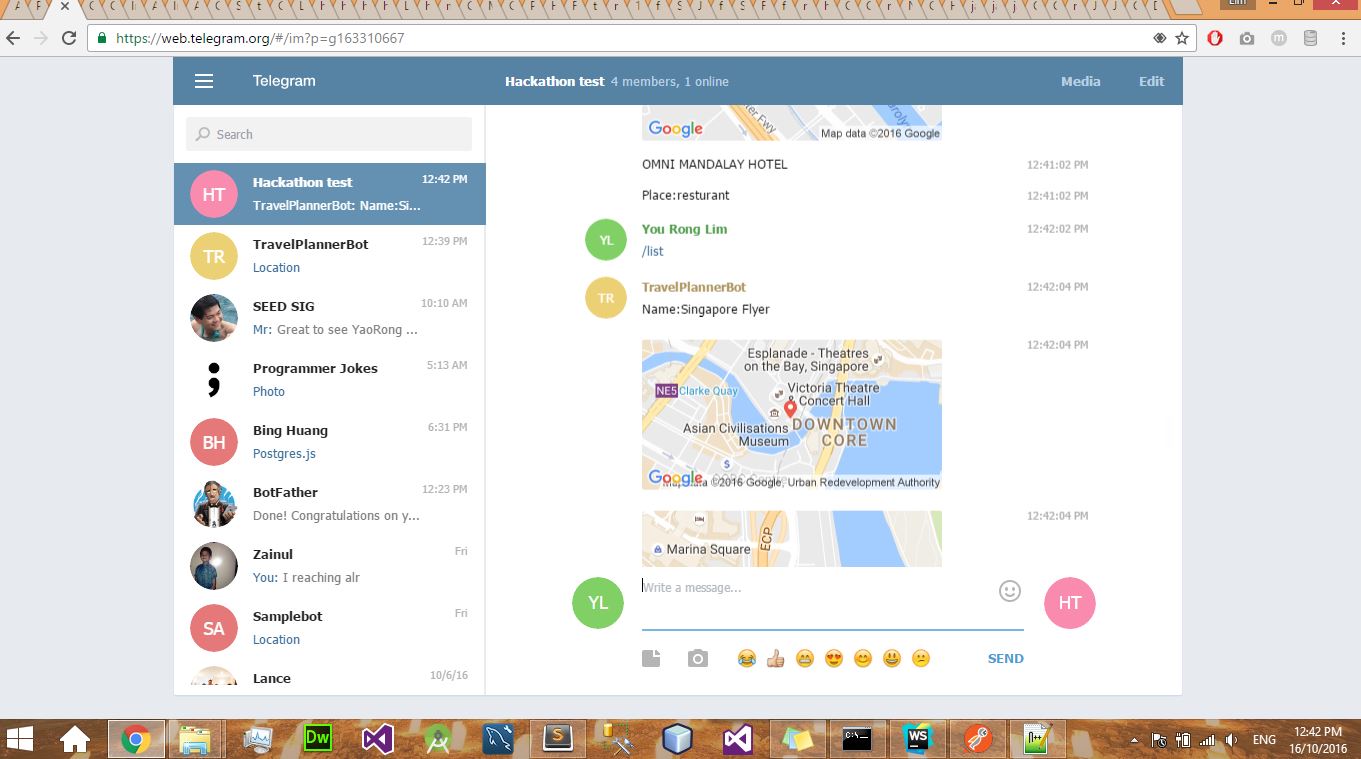Open WebStorm from the taskbar
Image resolution: width=1361 pixels, height=759 pixels.
(x=917, y=739)
